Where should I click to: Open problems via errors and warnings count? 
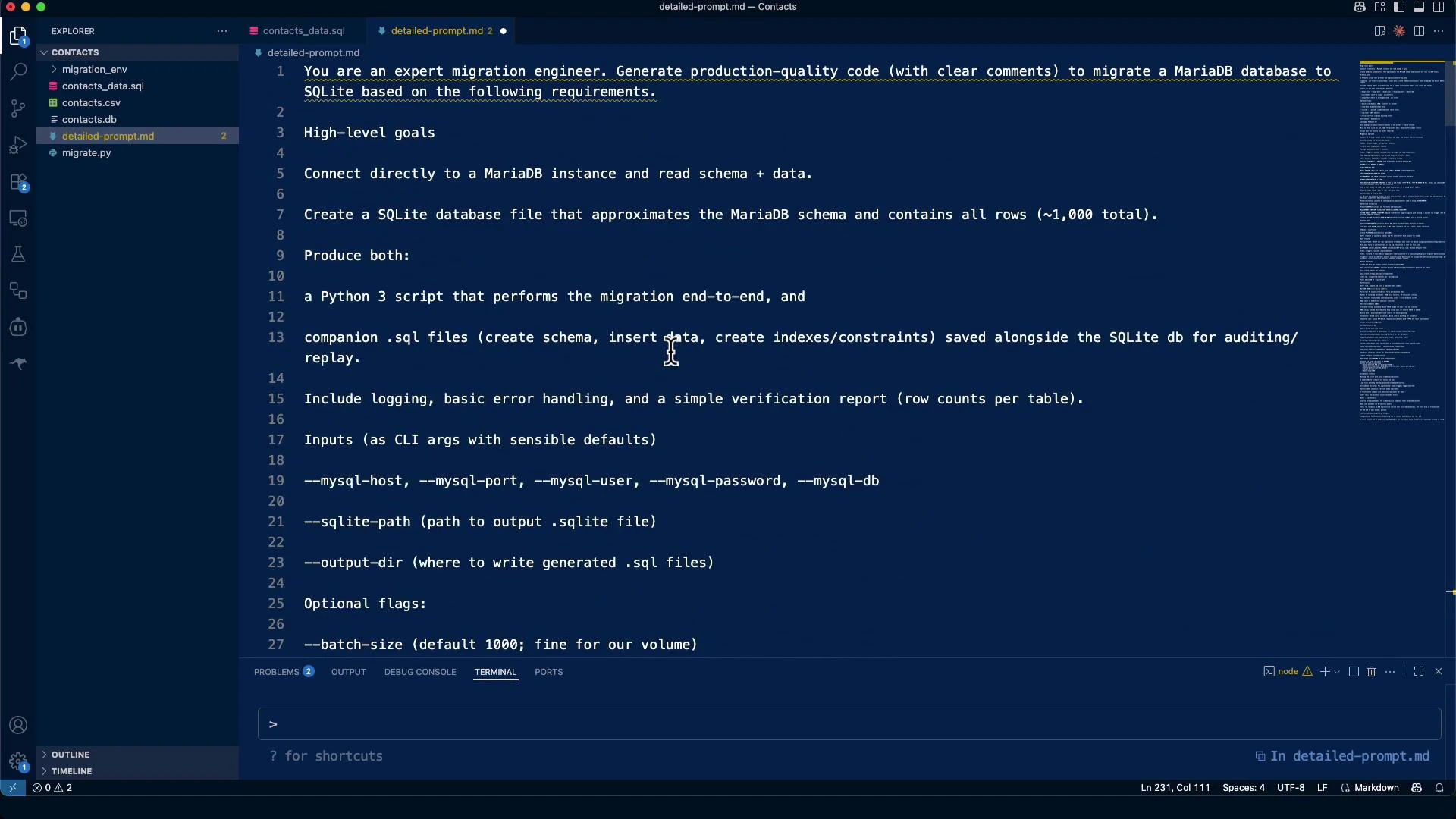52,788
